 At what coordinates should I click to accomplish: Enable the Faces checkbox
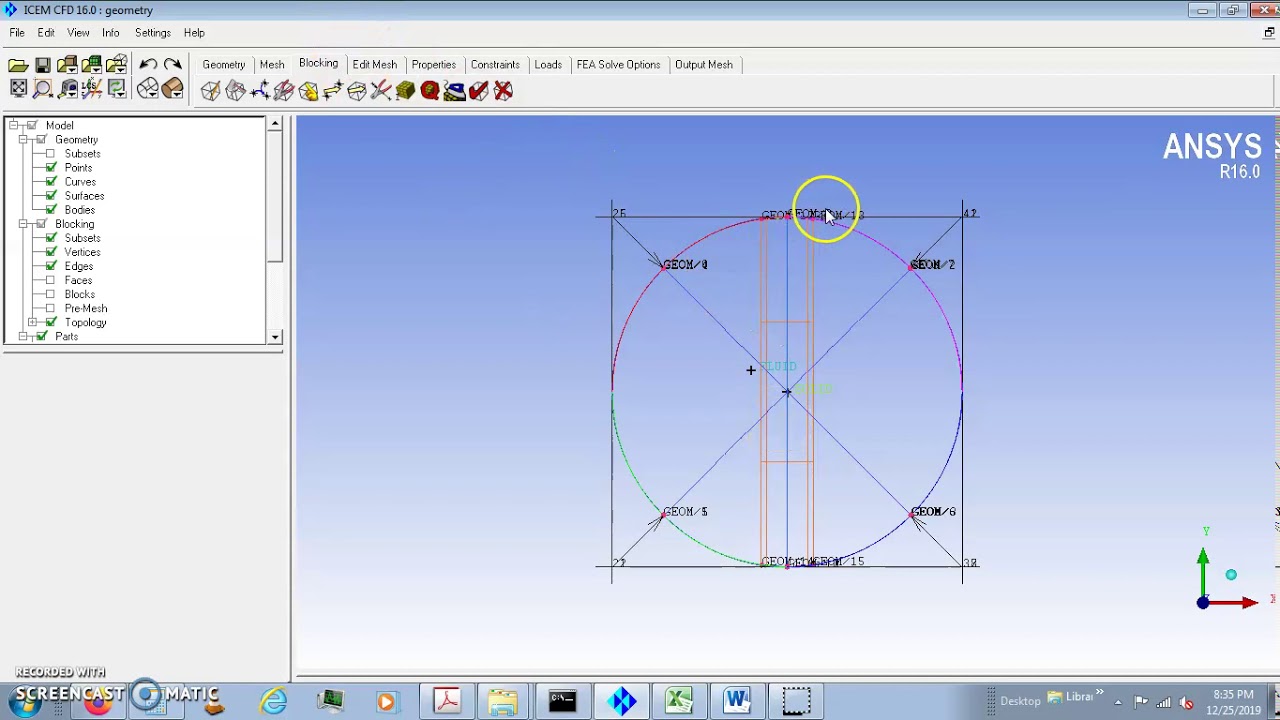51,280
